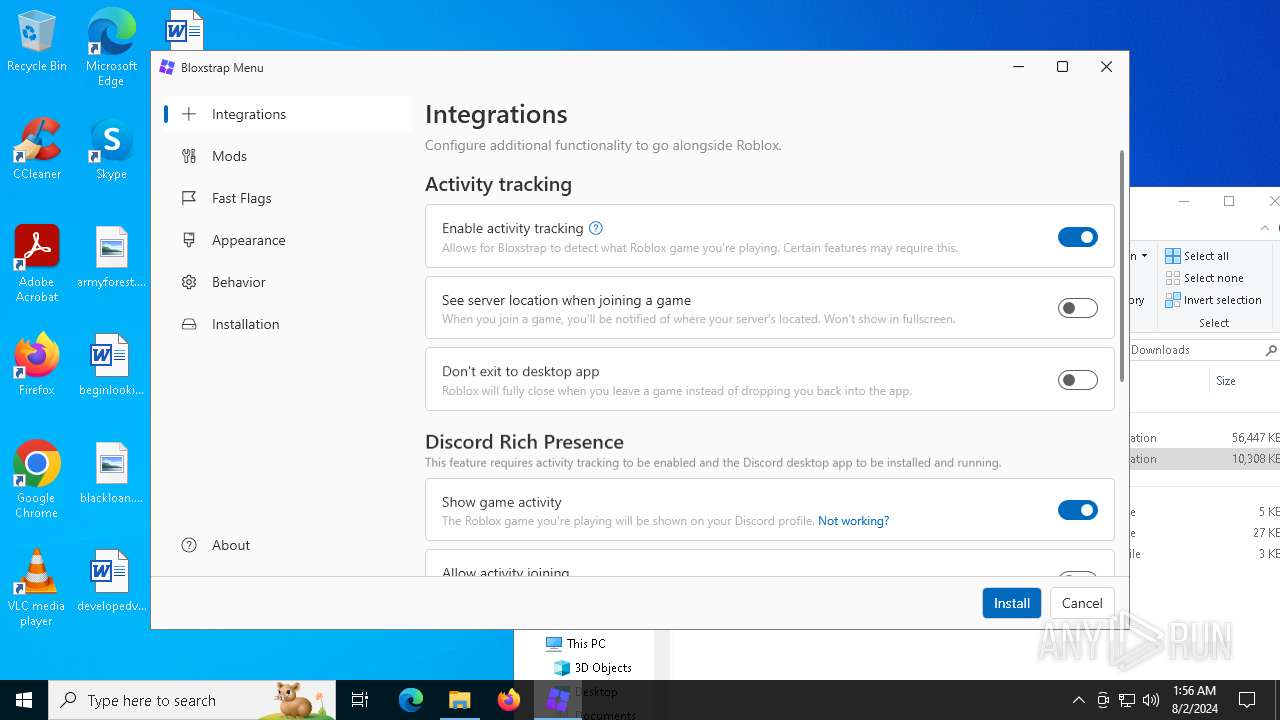Open the Mods section

(x=286, y=156)
